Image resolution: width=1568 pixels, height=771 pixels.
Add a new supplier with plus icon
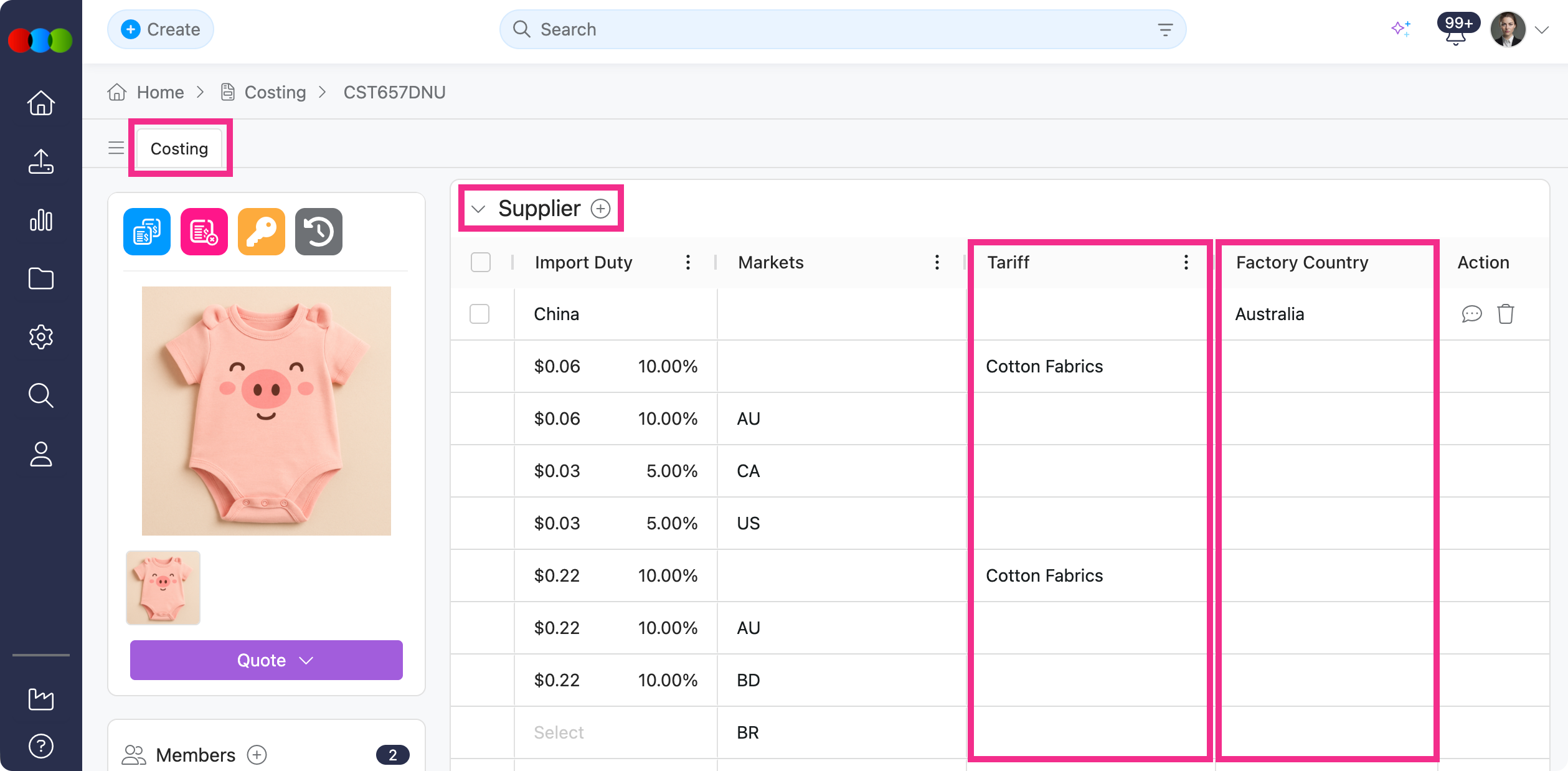(x=600, y=209)
